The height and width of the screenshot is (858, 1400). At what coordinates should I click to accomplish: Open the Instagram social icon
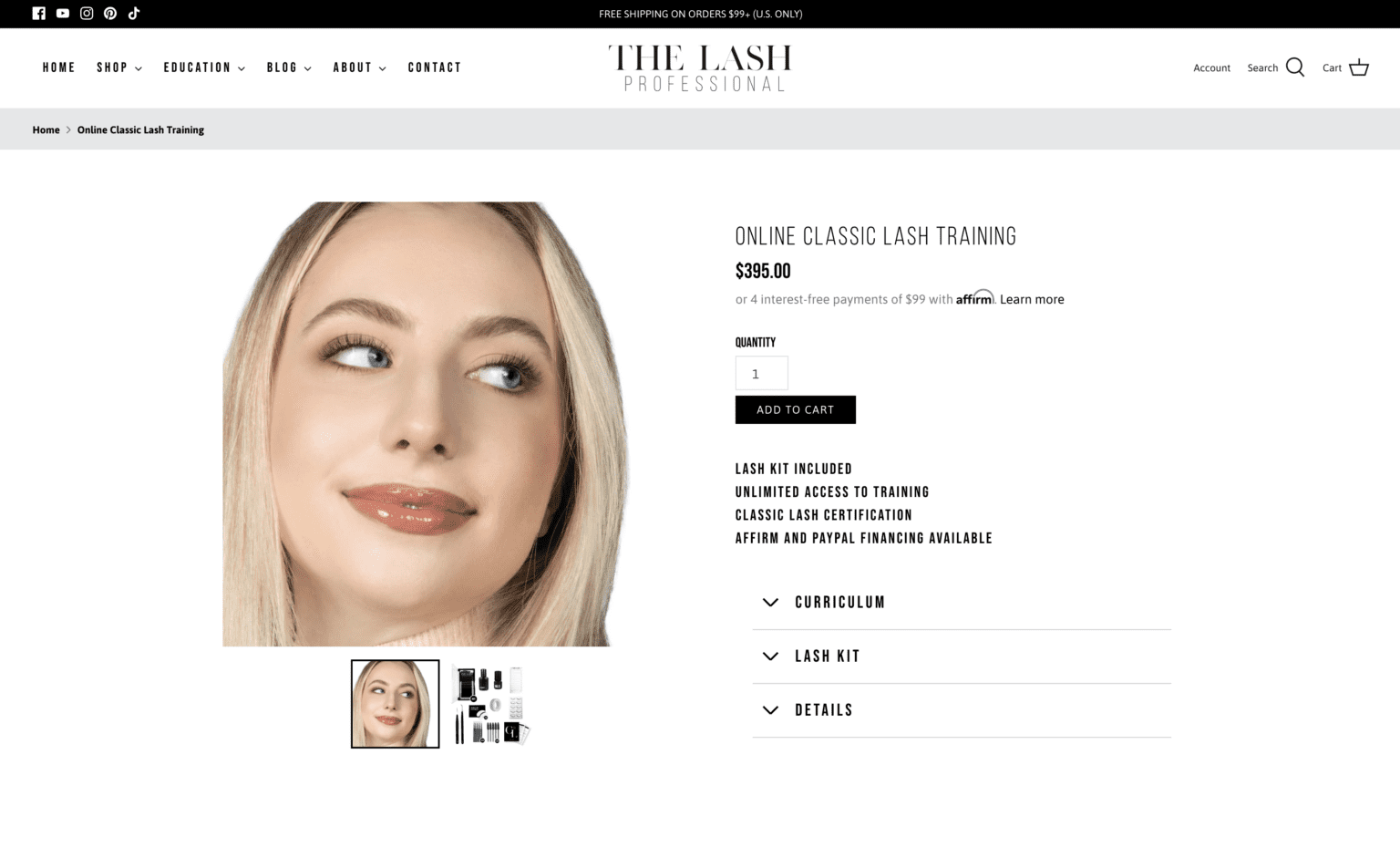pos(87,13)
